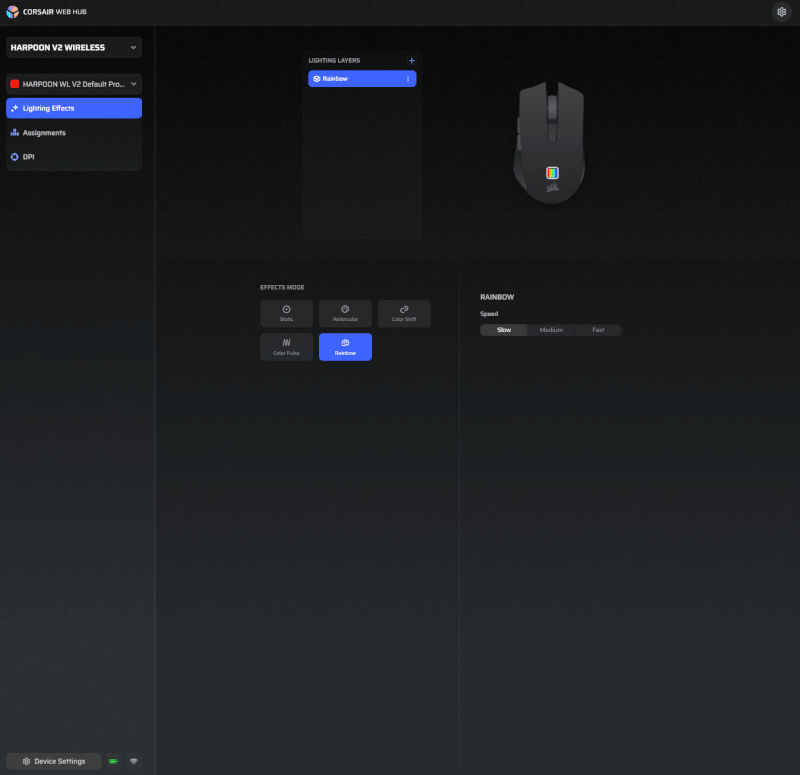The image size is (800, 775).
Task: Select Lighting Effects in the sidebar
Action: click(x=74, y=108)
